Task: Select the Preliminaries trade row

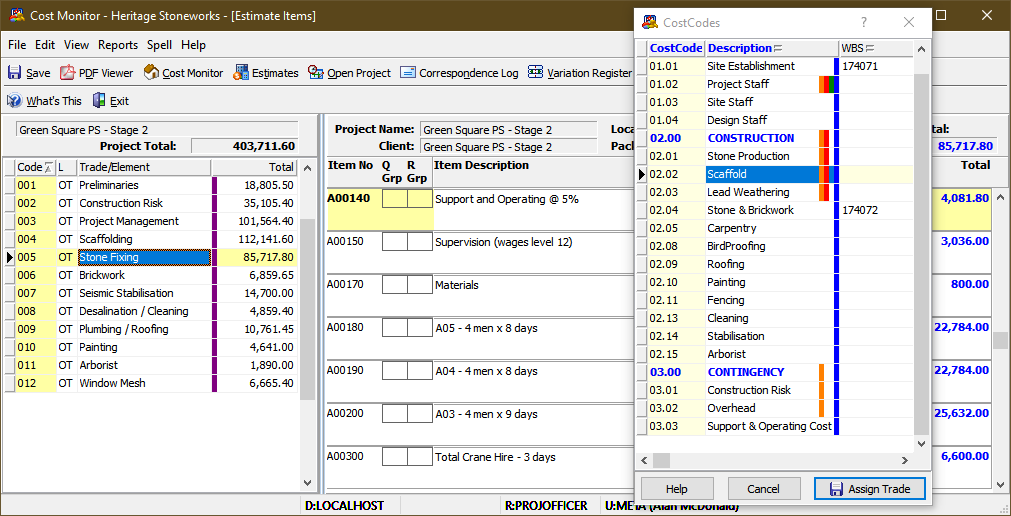Action: click(x=150, y=185)
